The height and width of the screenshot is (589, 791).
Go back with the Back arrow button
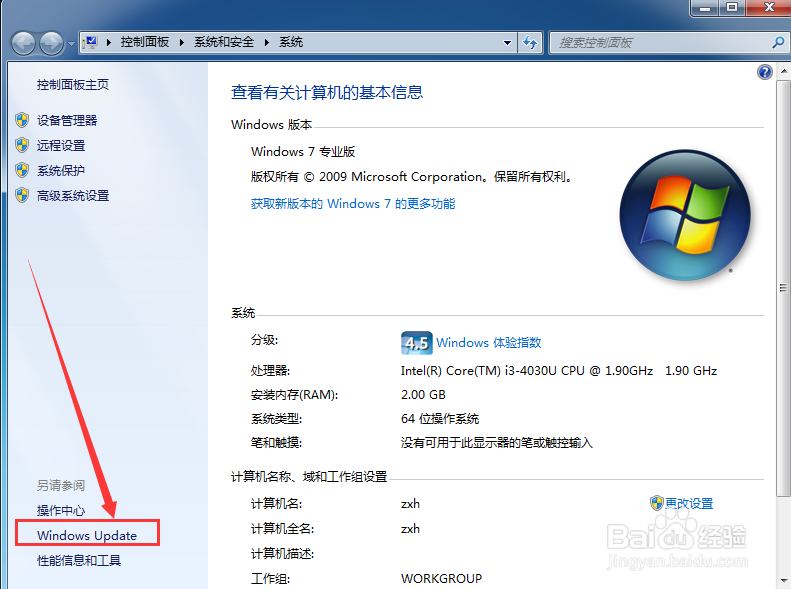pos(23,43)
